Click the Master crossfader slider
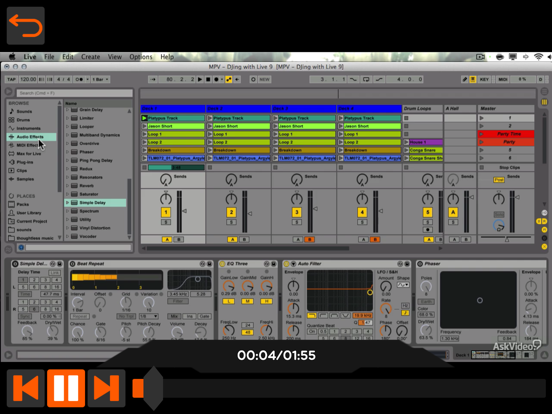The height and width of the screenshot is (414, 552). pos(506,239)
